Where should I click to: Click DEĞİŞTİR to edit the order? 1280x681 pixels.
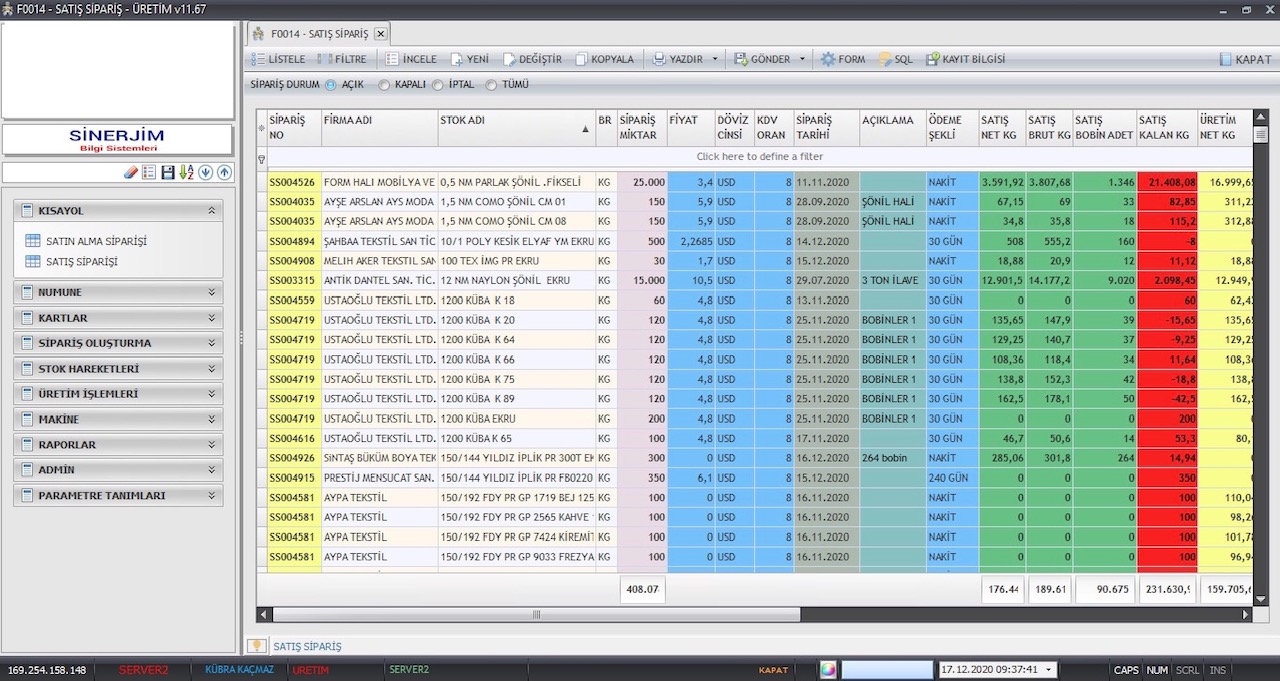533,59
